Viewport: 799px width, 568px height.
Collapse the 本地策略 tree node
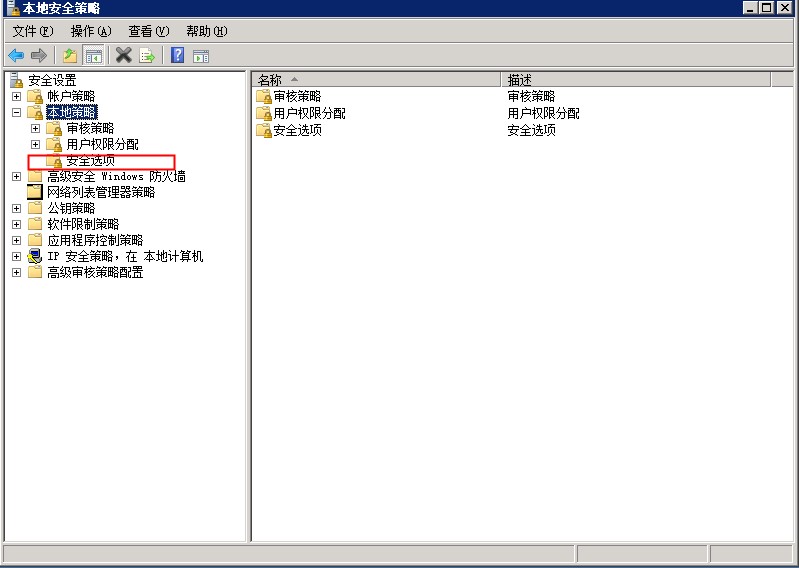click(16, 113)
